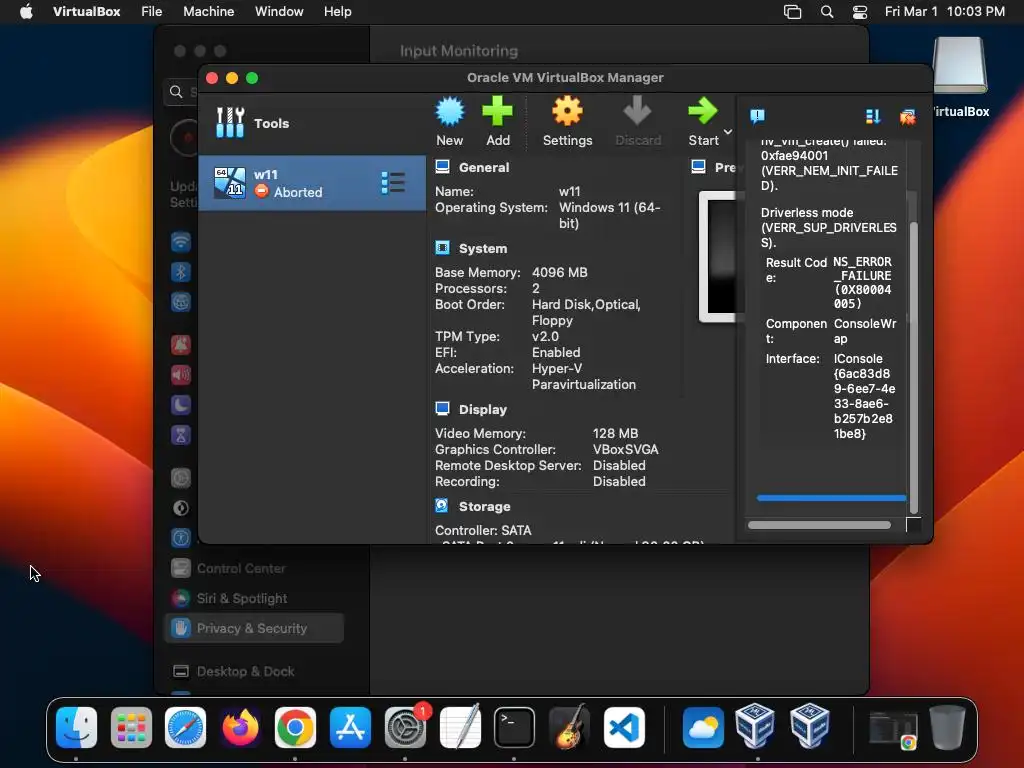Open Visual Studio Code from the Dock

[624, 727]
